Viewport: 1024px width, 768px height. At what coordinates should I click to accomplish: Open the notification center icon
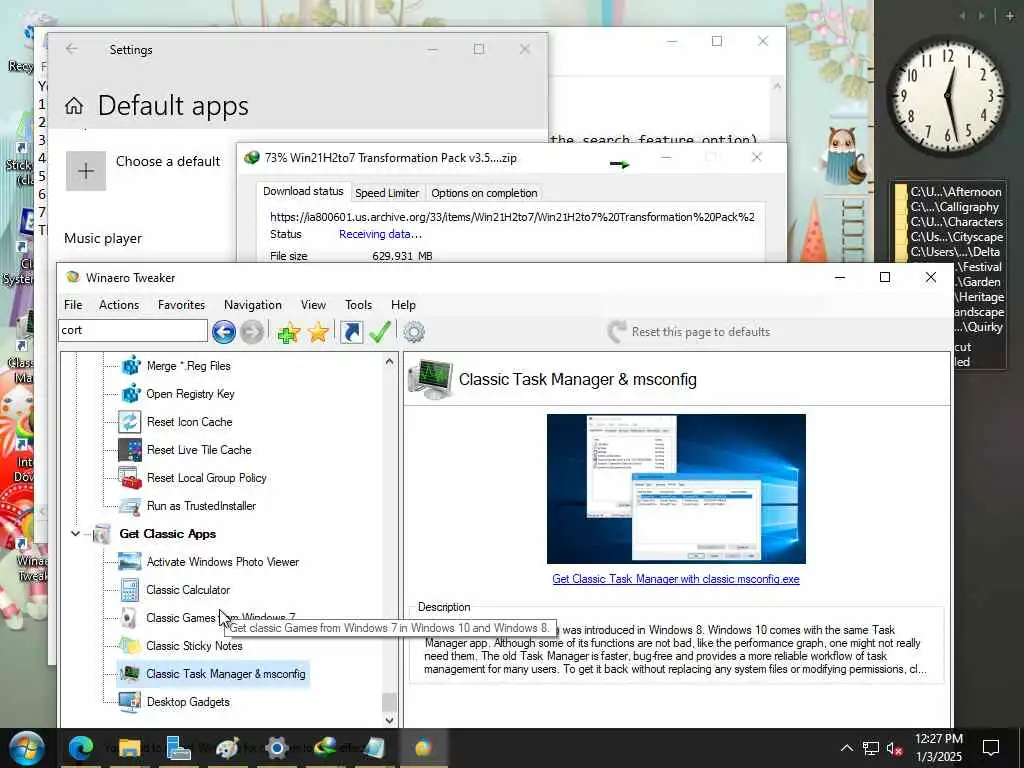click(991, 748)
